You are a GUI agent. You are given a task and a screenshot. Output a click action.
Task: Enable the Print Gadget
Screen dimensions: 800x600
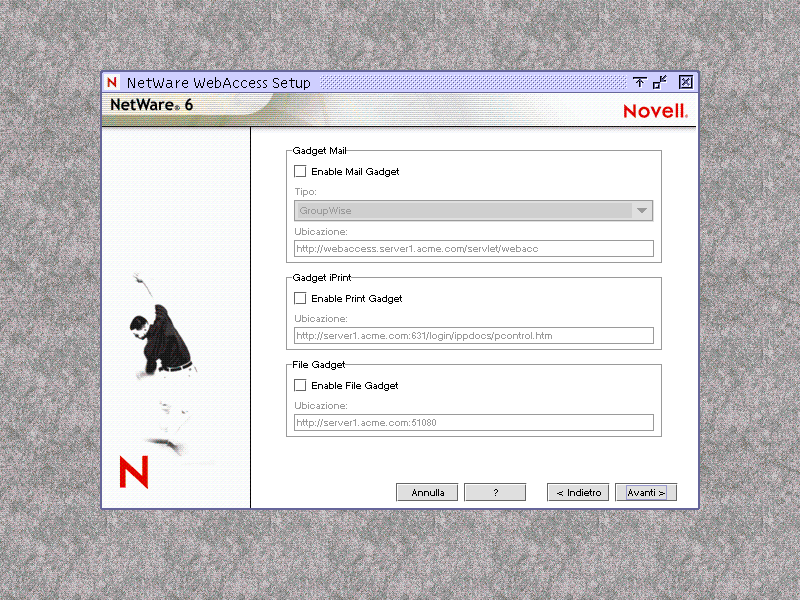pos(300,298)
